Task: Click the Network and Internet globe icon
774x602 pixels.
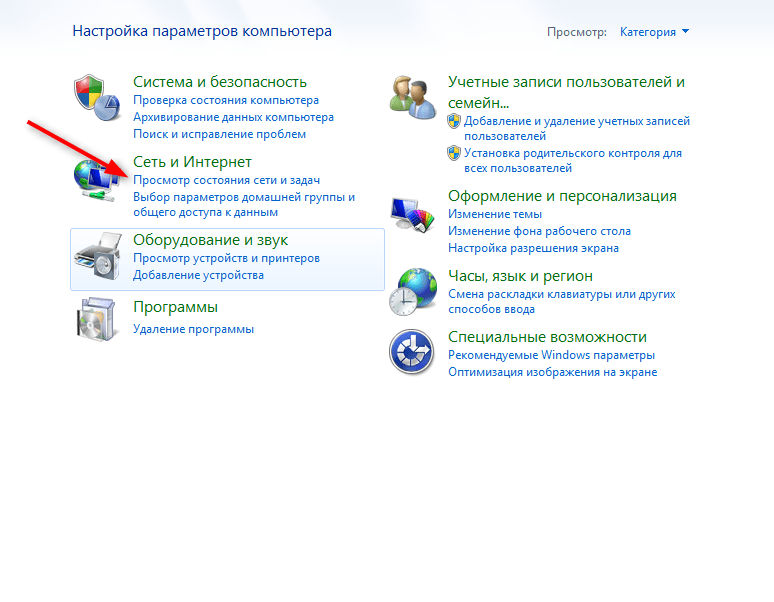Action: (x=96, y=181)
